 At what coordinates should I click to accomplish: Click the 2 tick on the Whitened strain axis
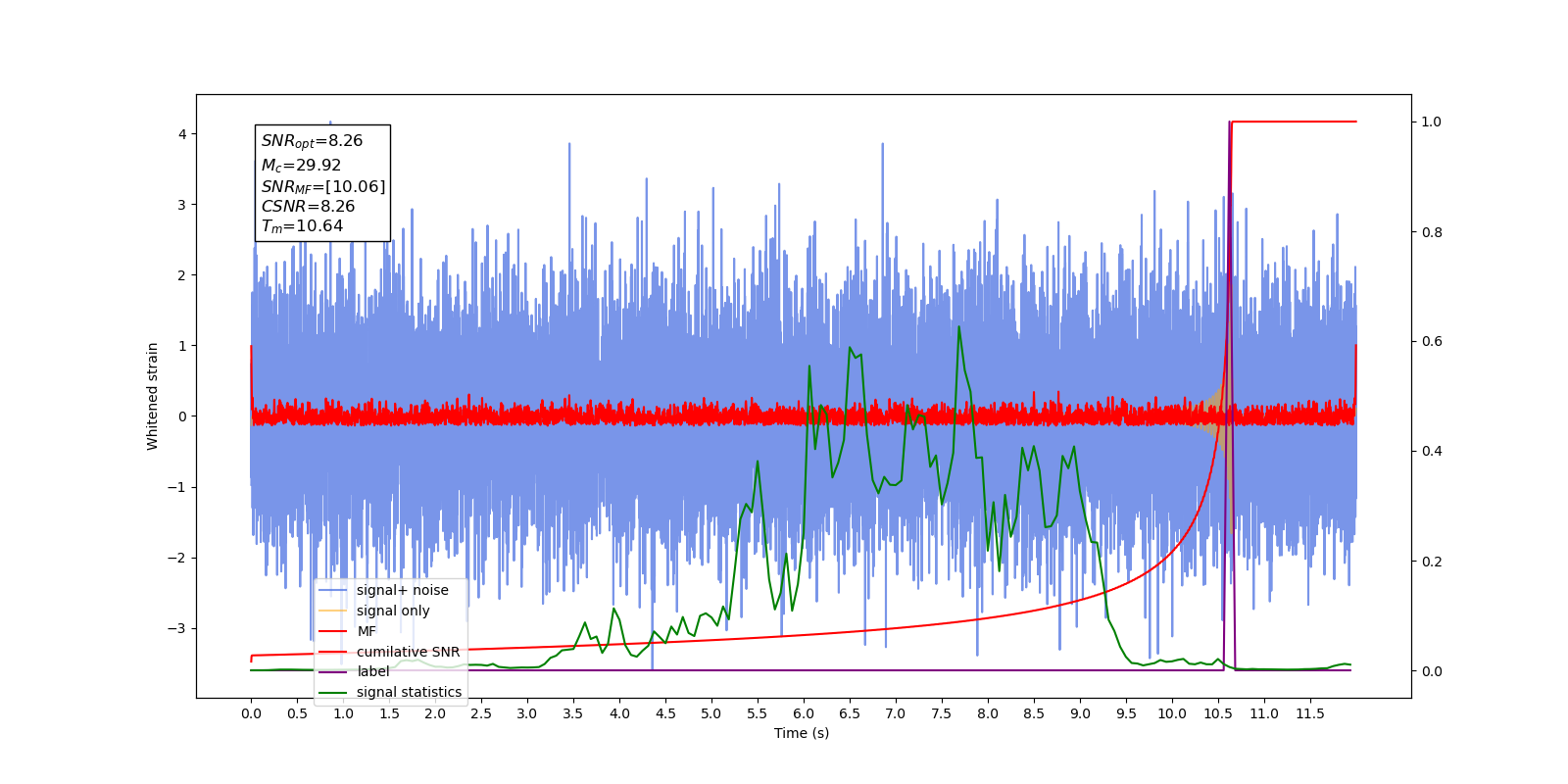[182, 275]
